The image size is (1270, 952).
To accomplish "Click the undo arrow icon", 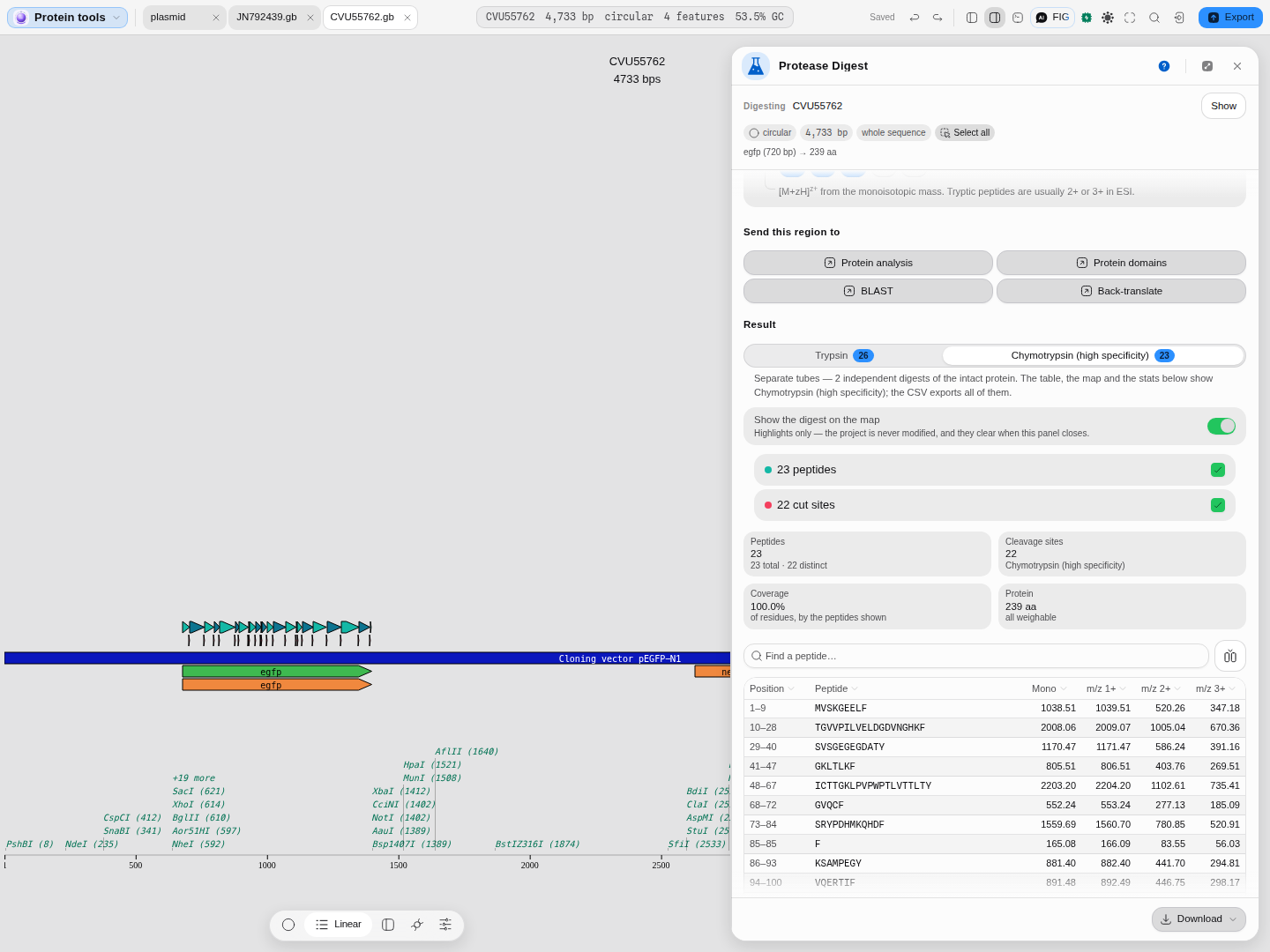I will tap(915, 18).
